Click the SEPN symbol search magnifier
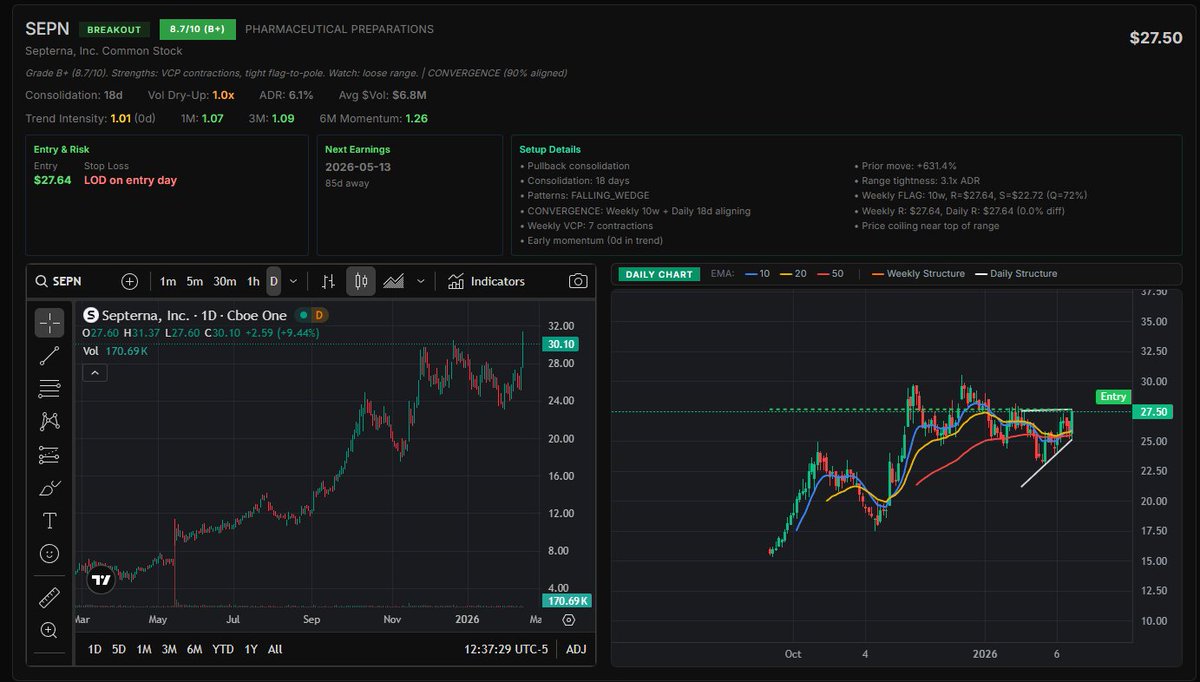 pyautogui.click(x=42, y=281)
